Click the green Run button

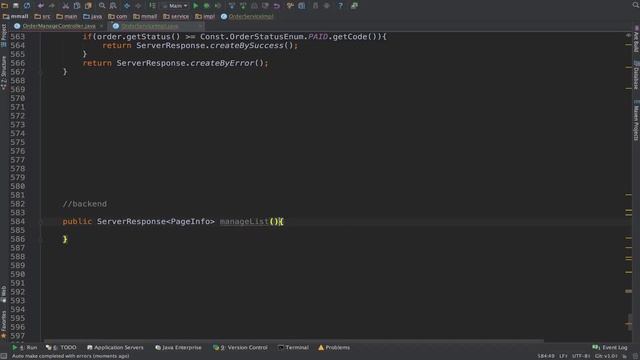click(x=196, y=6)
